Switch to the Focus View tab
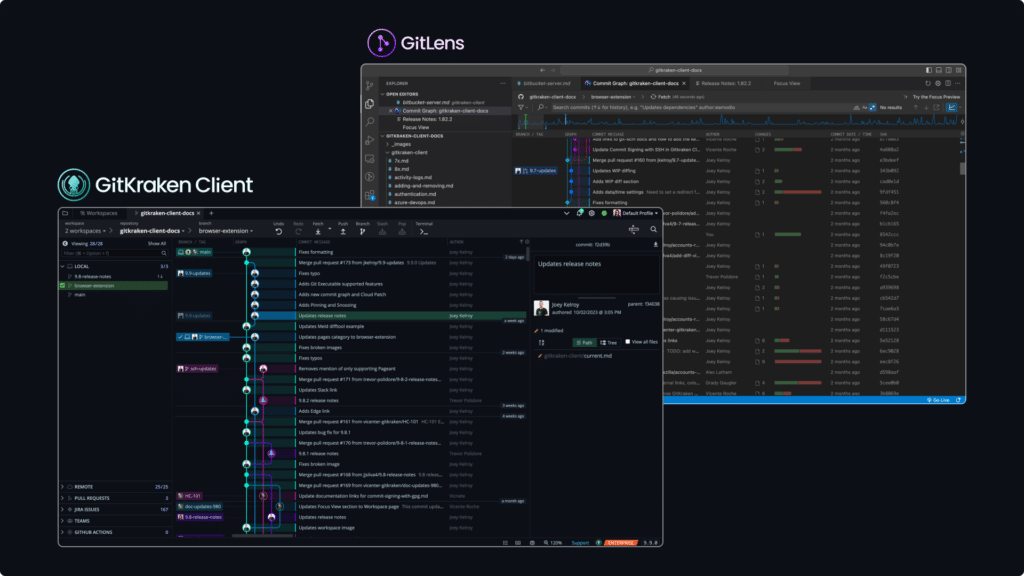The width and height of the screenshot is (1024, 576). [786, 84]
